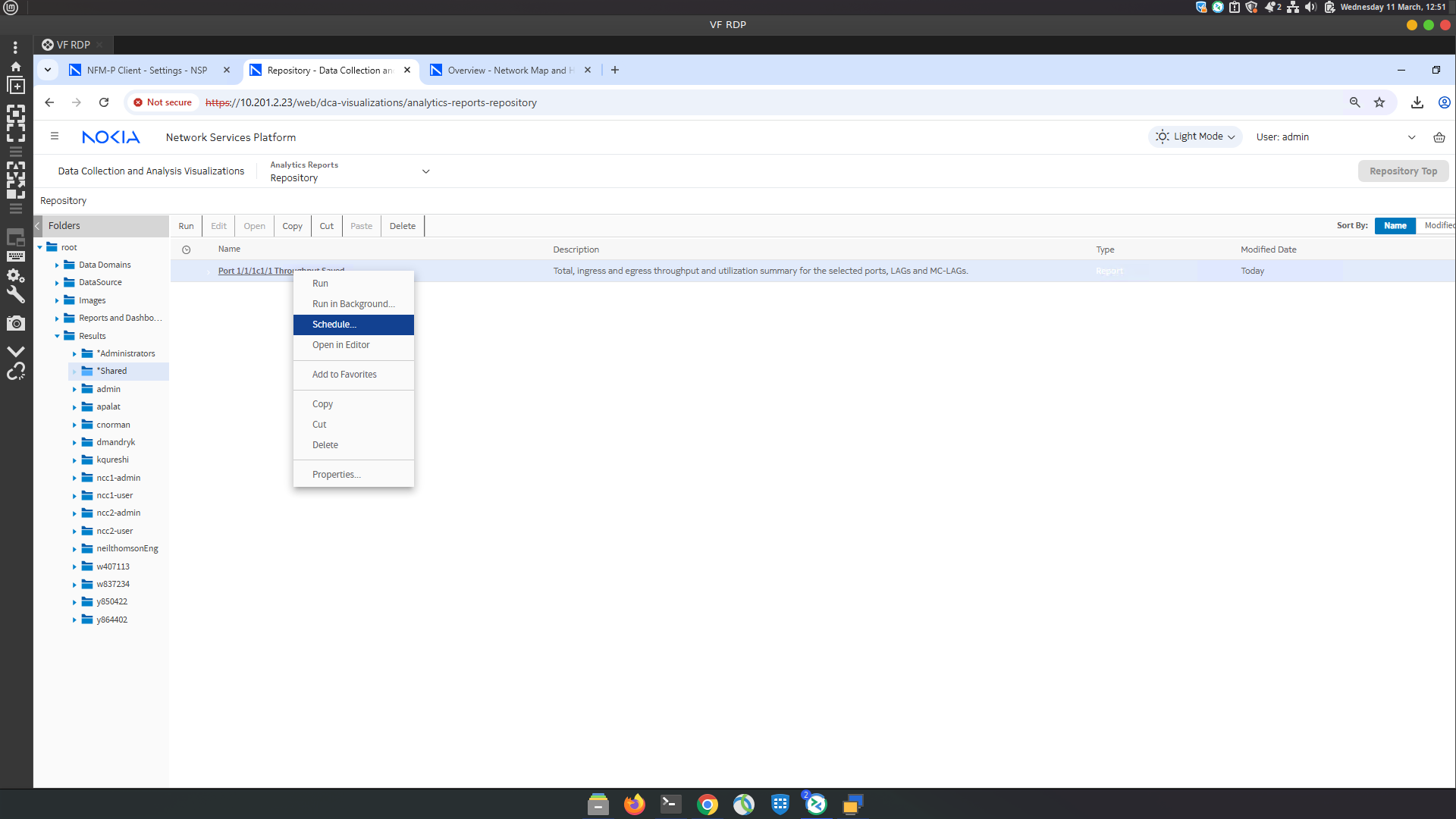Click the Nokia logo
Screen dimensions: 1456x819
111,137
